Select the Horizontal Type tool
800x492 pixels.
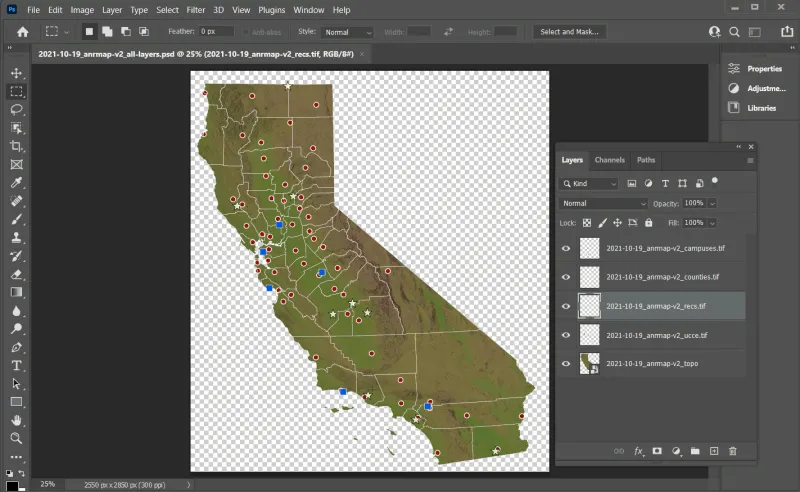16,365
